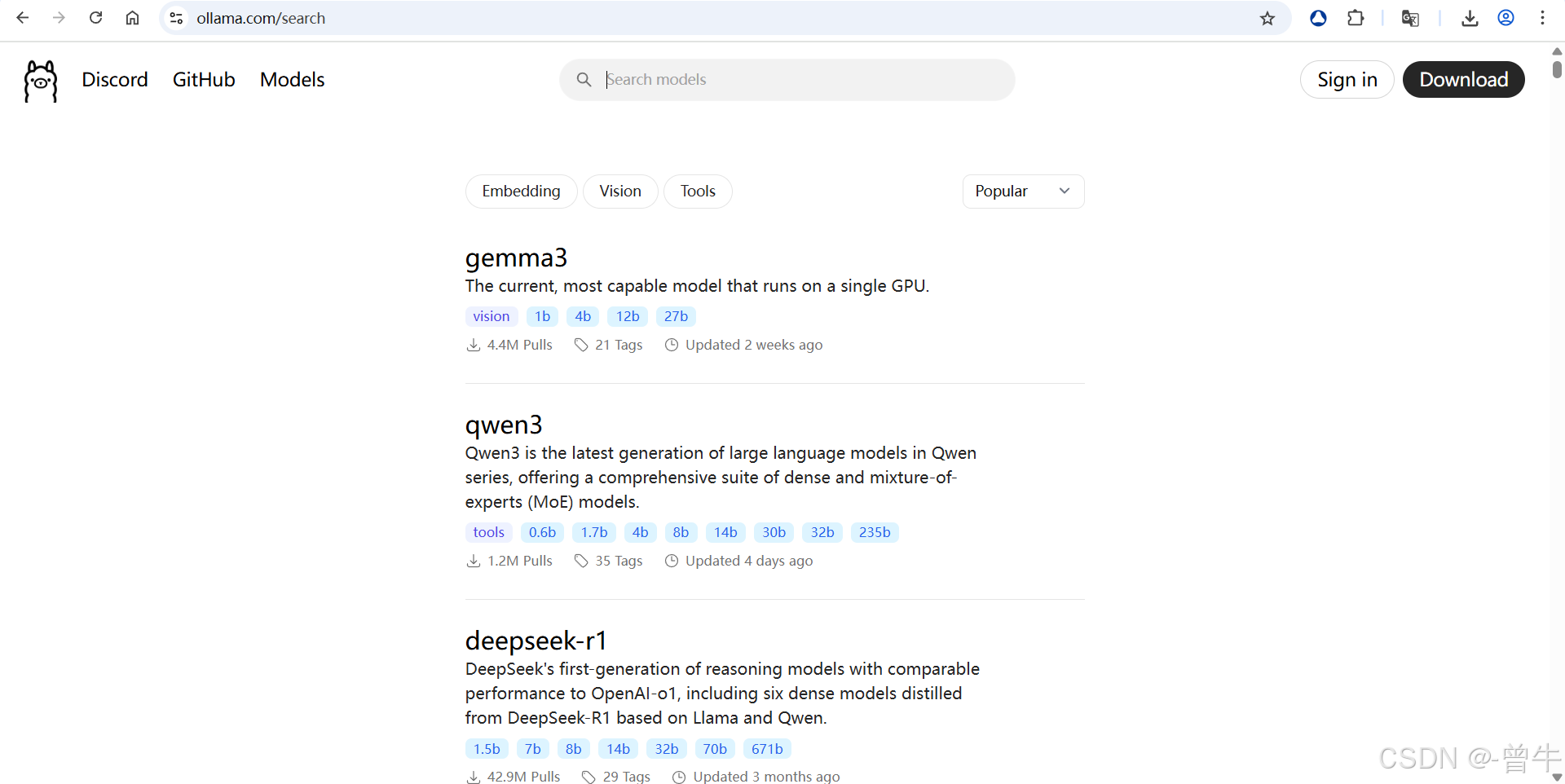
Task: Click the 27b tag under gemma3
Action: click(x=676, y=316)
